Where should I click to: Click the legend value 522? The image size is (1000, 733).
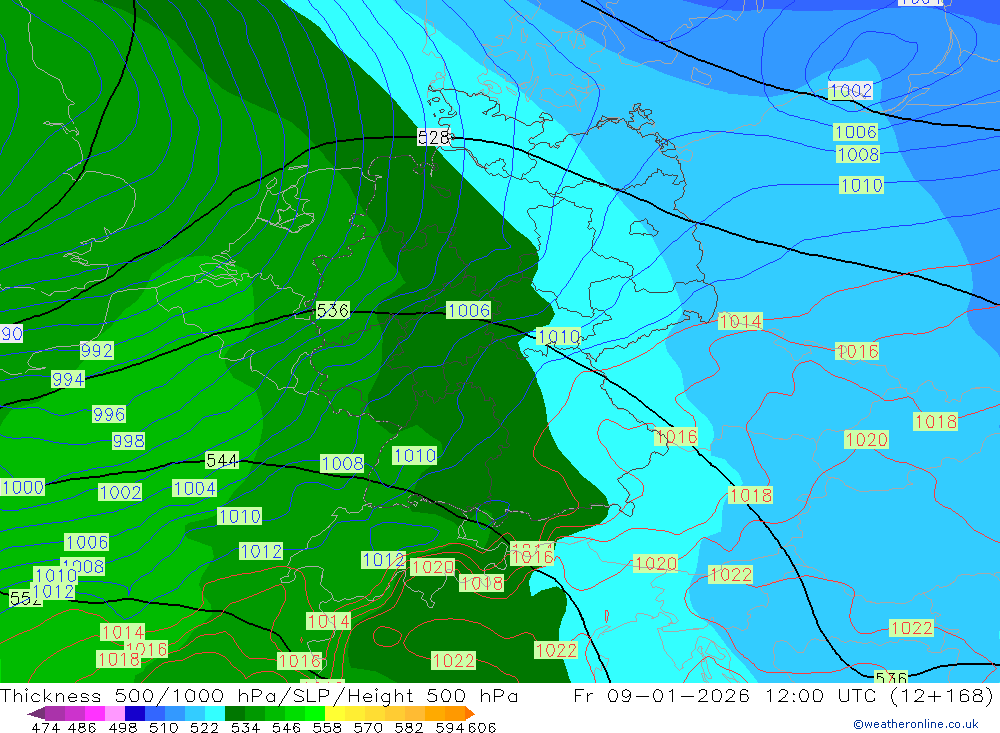(204, 727)
